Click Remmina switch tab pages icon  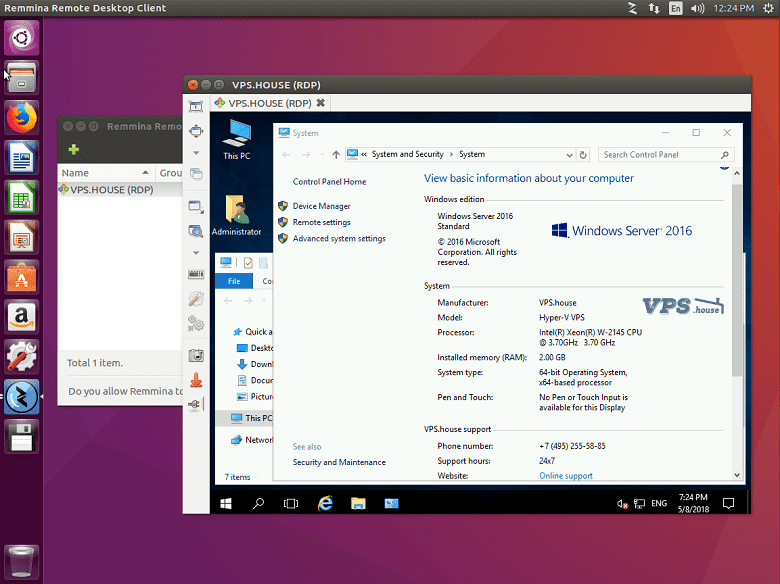point(196,174)
